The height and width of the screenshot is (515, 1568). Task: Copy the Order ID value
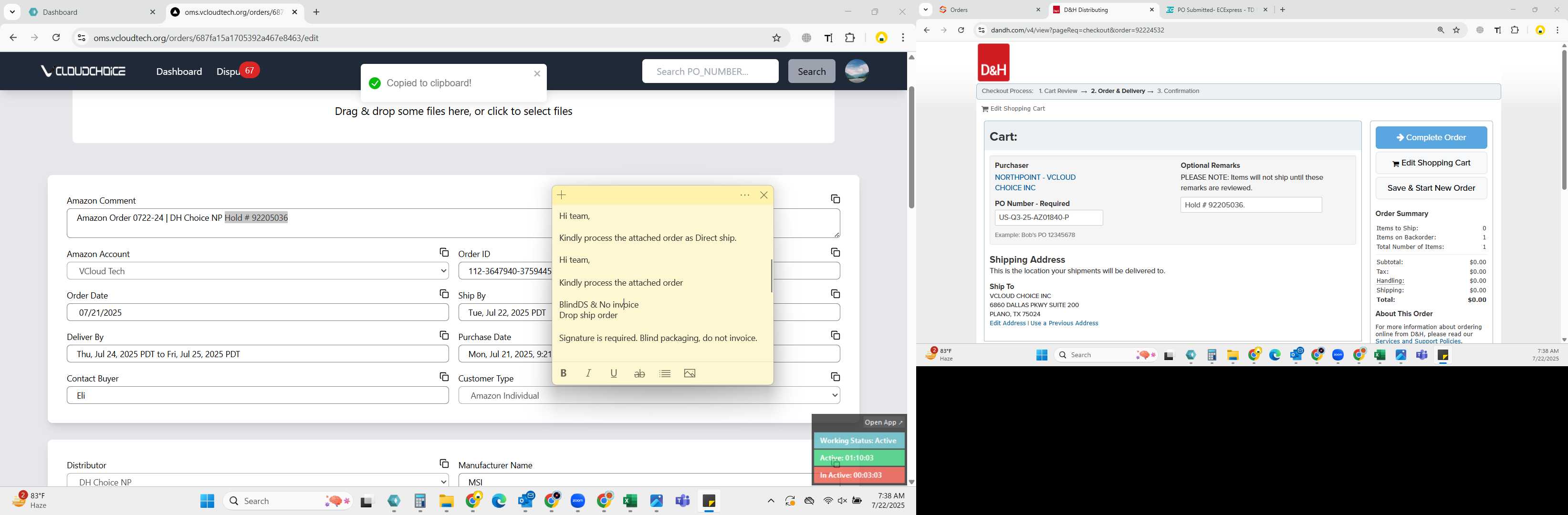tap(835, 252)
